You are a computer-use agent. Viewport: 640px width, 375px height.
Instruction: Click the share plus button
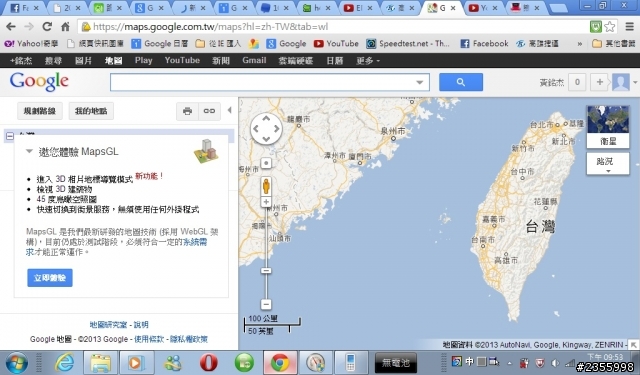(x=600, y=82)
